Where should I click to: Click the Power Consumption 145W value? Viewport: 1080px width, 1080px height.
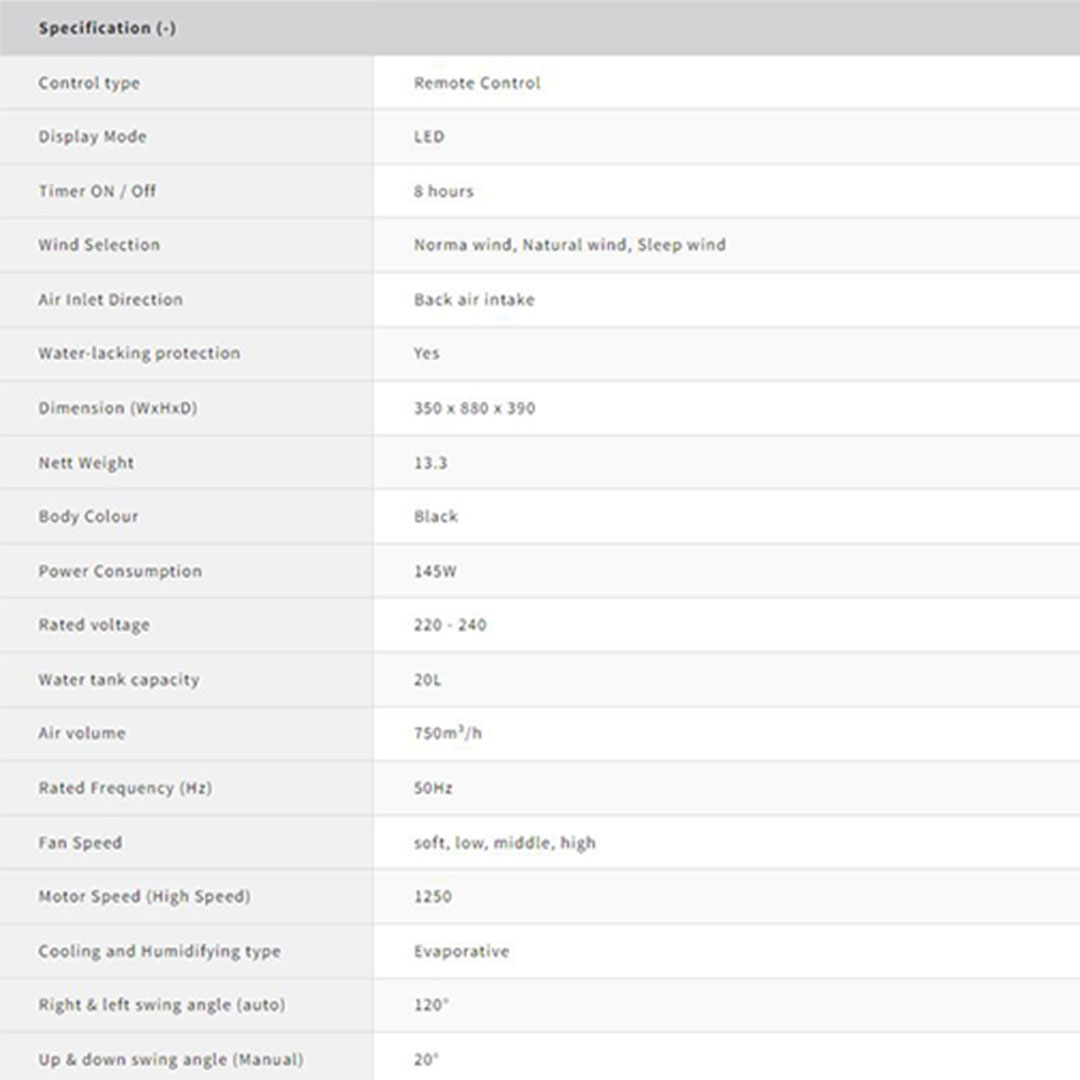[x=435, y=571]
